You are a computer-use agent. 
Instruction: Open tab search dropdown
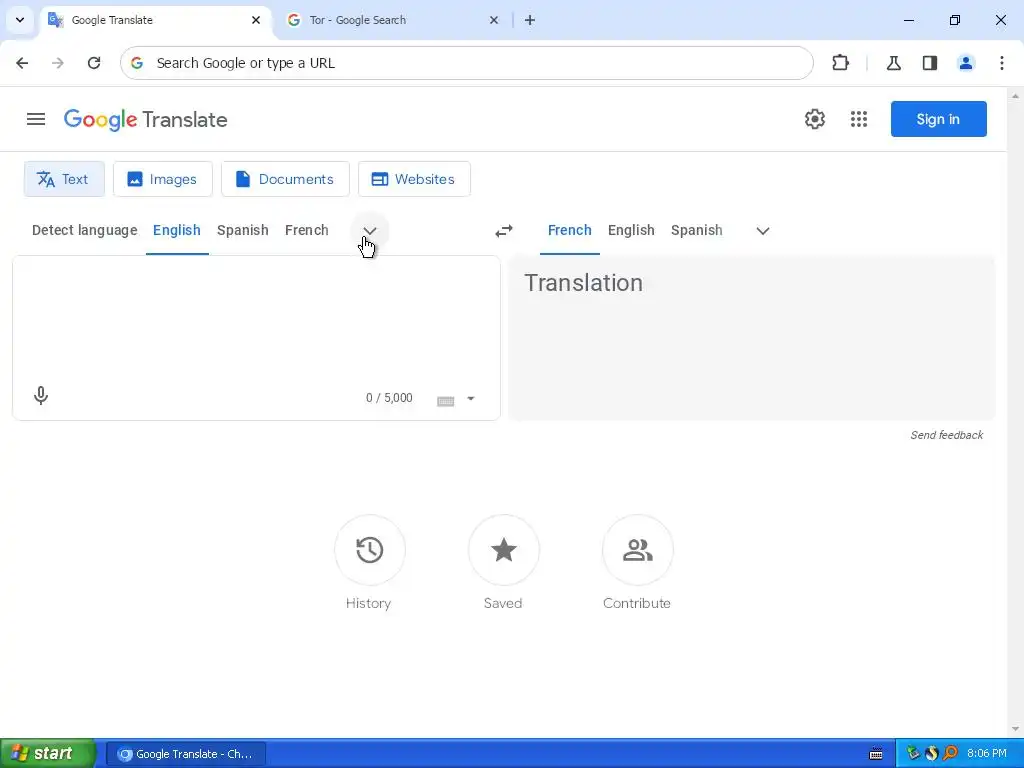20,20
